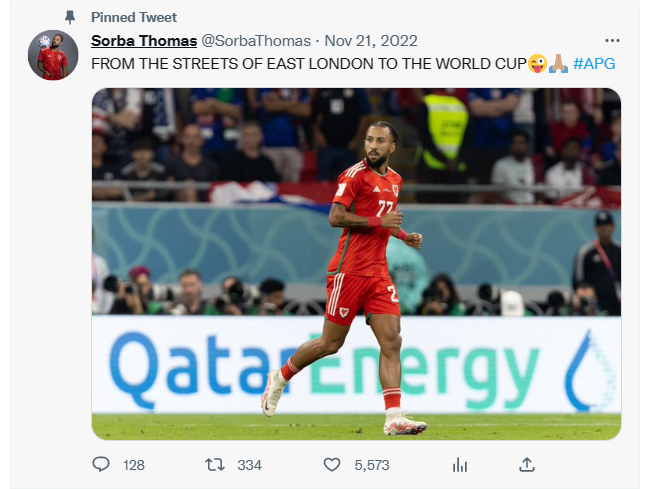
Task: Click the reply speech bubble icon
Action: pos(101,465)
